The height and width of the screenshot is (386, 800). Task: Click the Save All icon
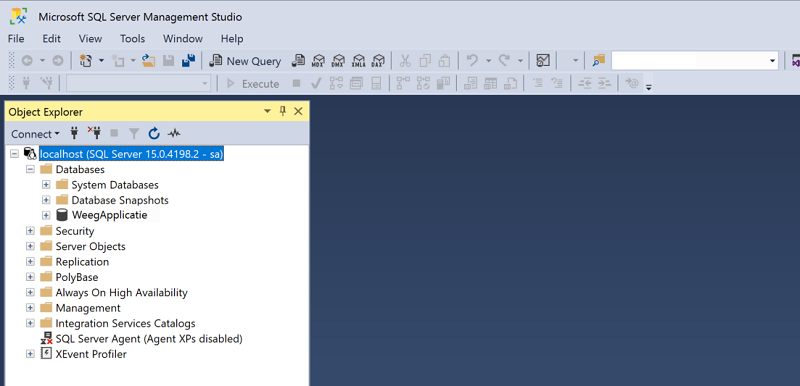[x=188, y=61]
